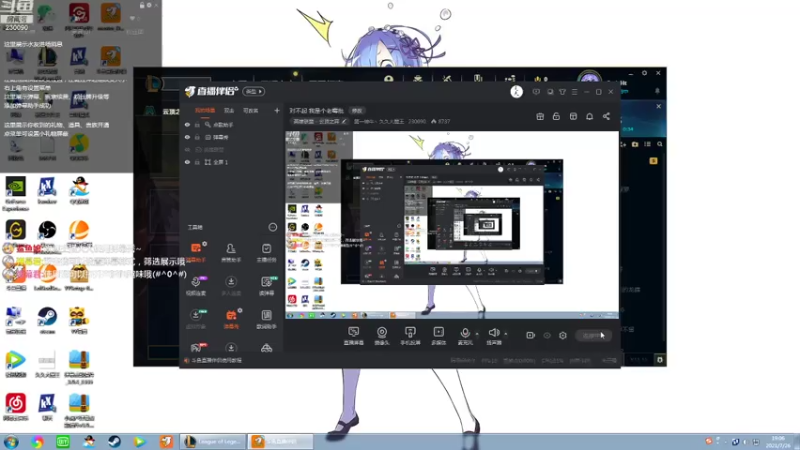Screen dimensions: 800x450
Task: Open the funnel-shaped icon in the title bar
Action: [x=562, y=92]
